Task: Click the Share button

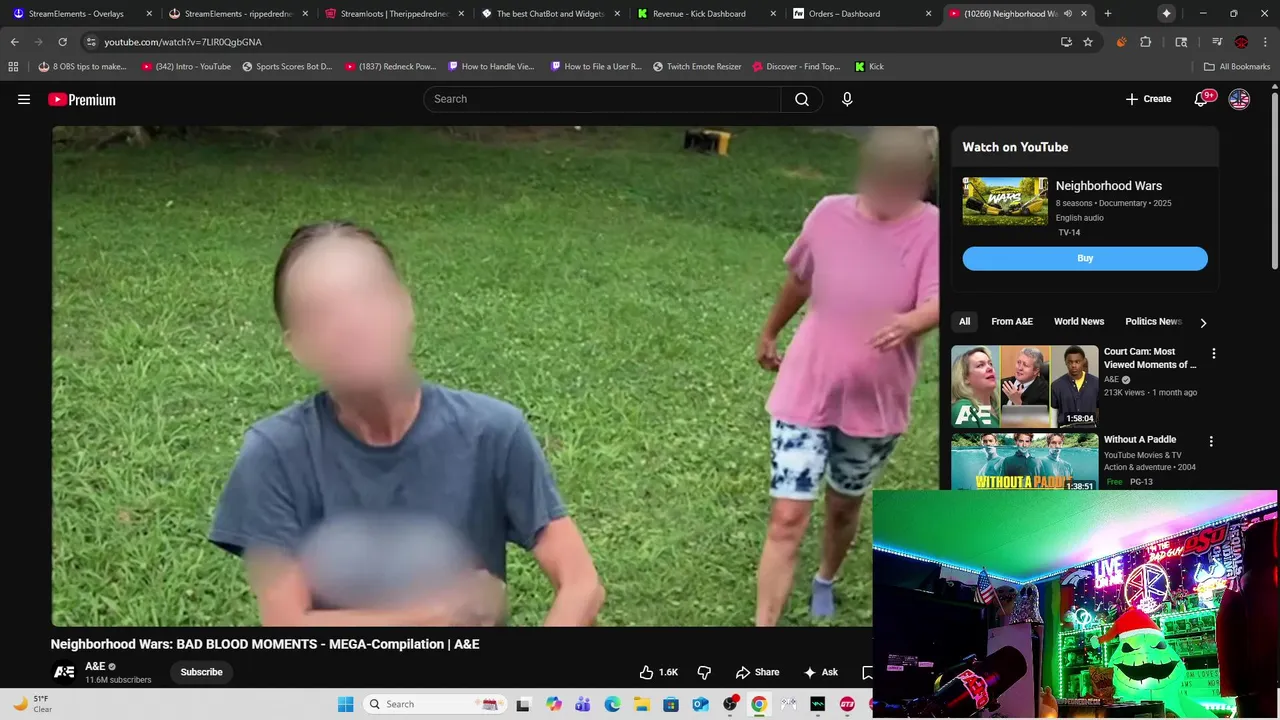Action: (x=757, y=672)
